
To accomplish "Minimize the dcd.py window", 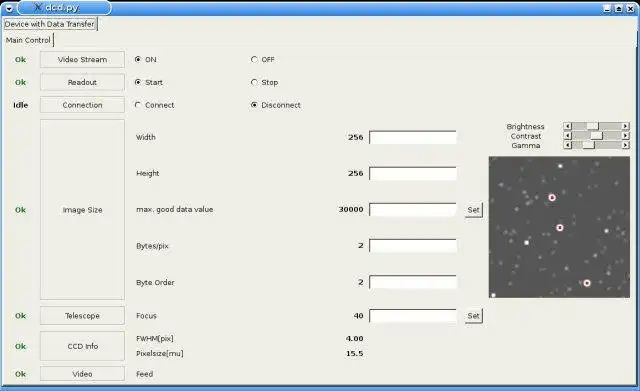I will tap(607, 8).
